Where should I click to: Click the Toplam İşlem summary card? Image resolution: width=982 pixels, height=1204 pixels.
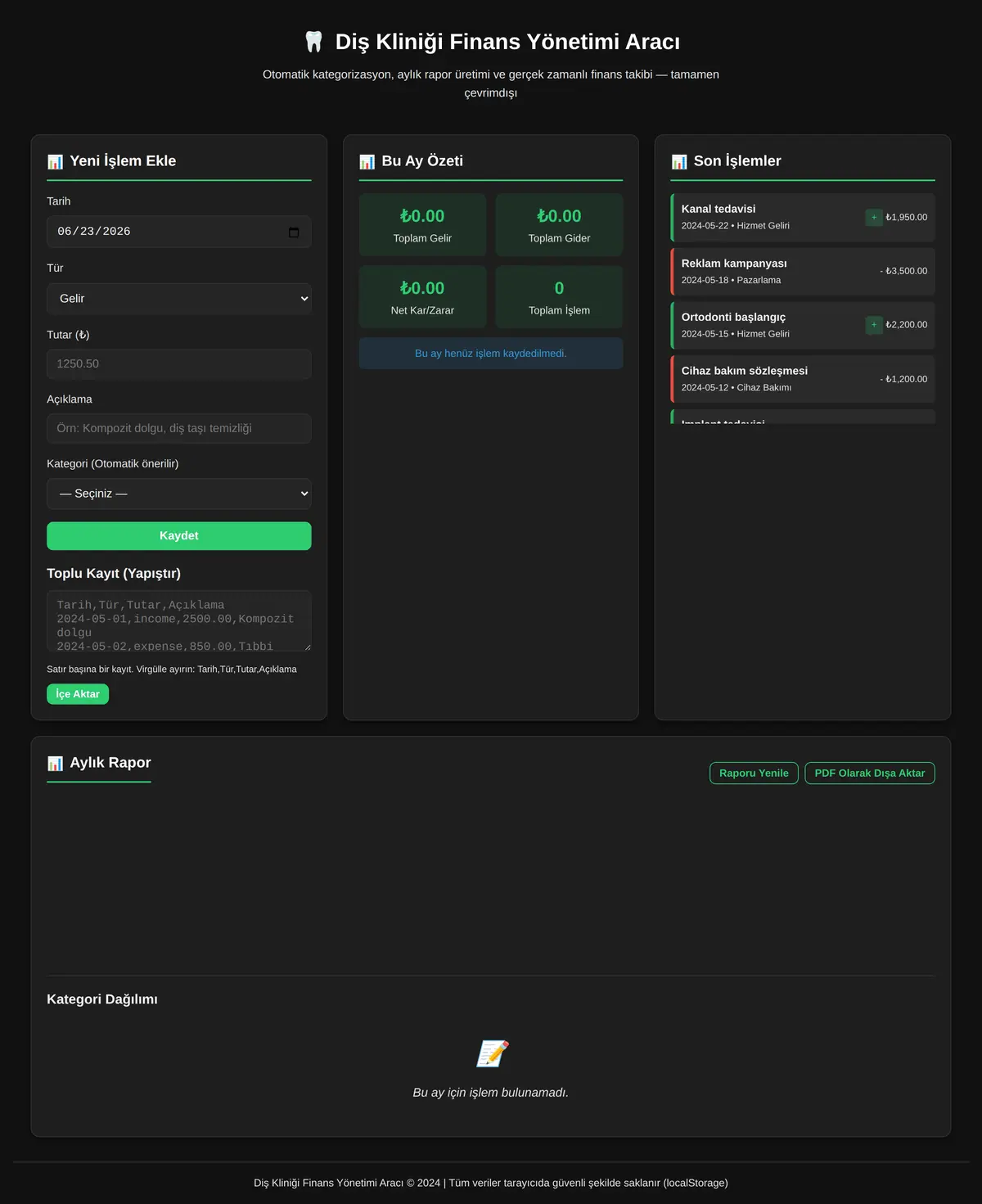pos(559,297)
